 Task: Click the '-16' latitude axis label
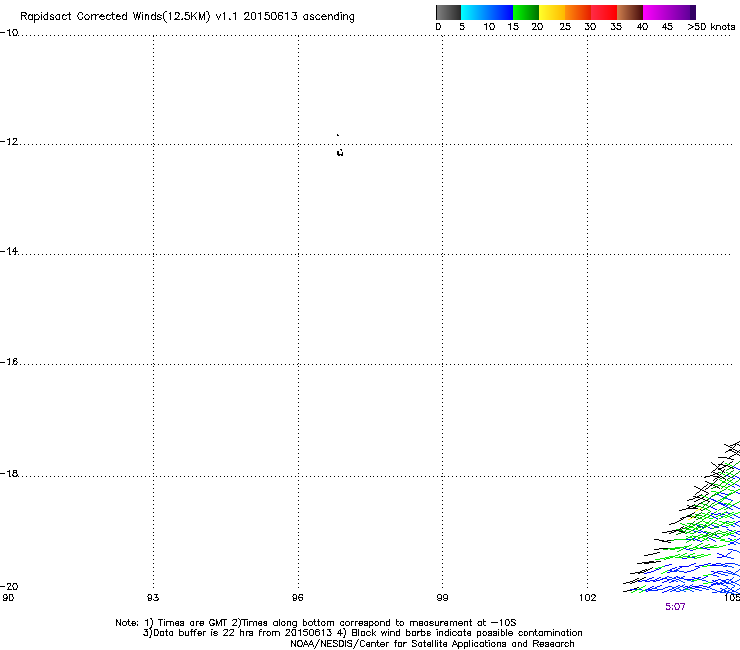9,362
